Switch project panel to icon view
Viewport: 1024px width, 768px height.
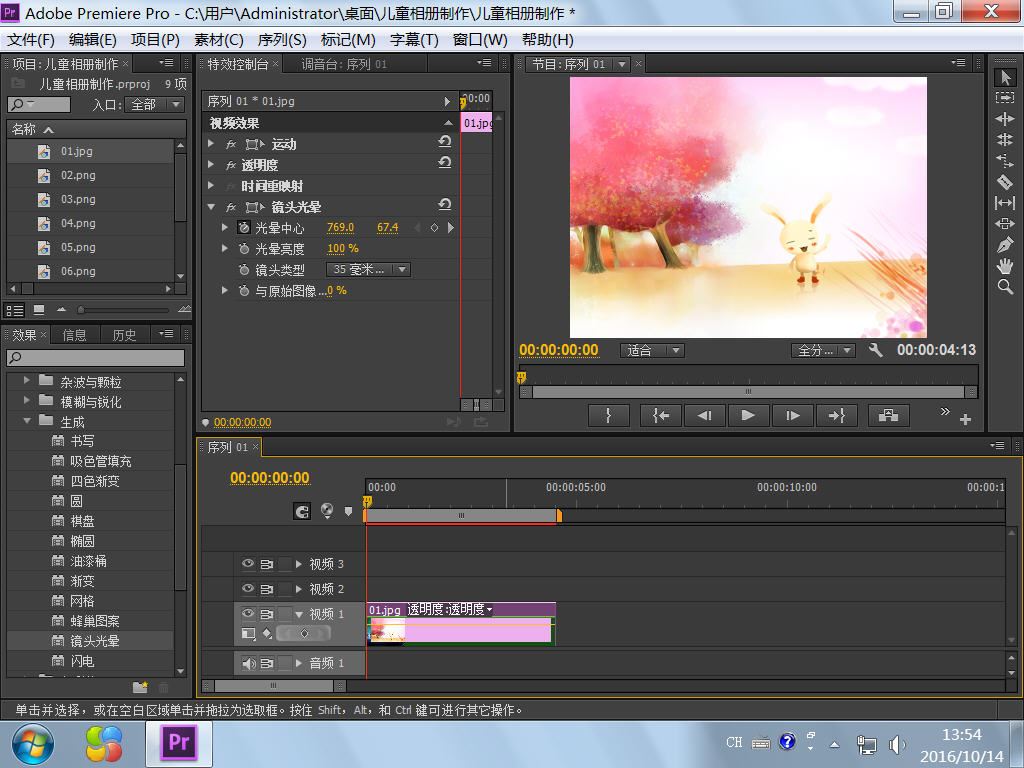coord(39,310)
